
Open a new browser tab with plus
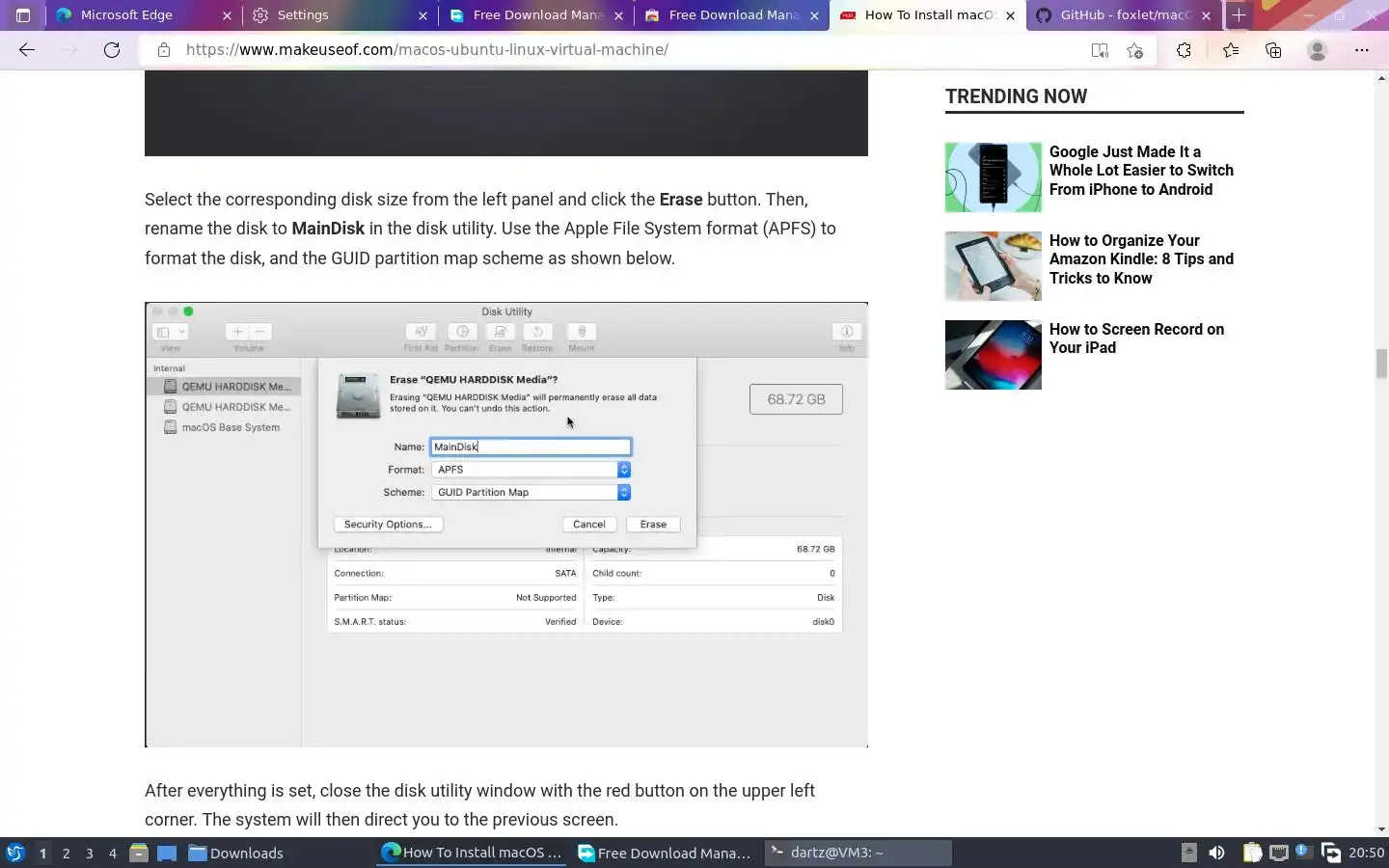pyautogui.click(x=1239, y=15)
